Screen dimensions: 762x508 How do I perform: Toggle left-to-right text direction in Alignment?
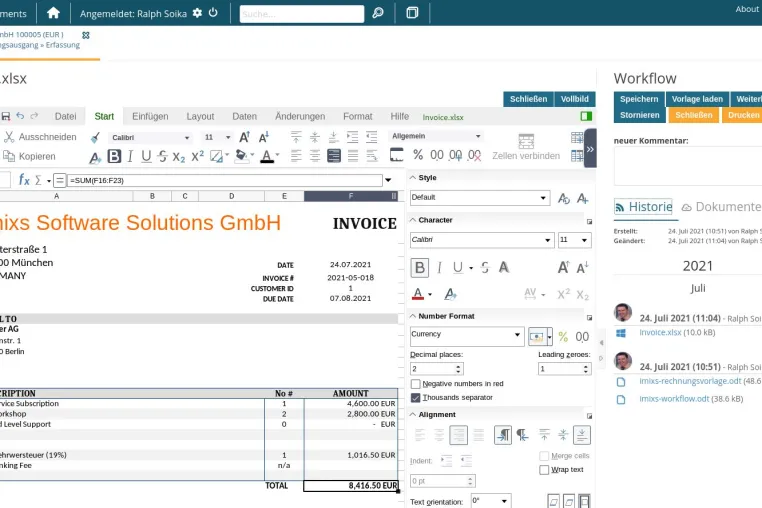(503, 435)
